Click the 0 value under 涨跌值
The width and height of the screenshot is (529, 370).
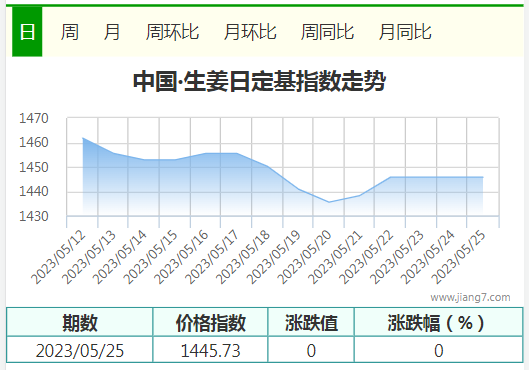point(311,351)
